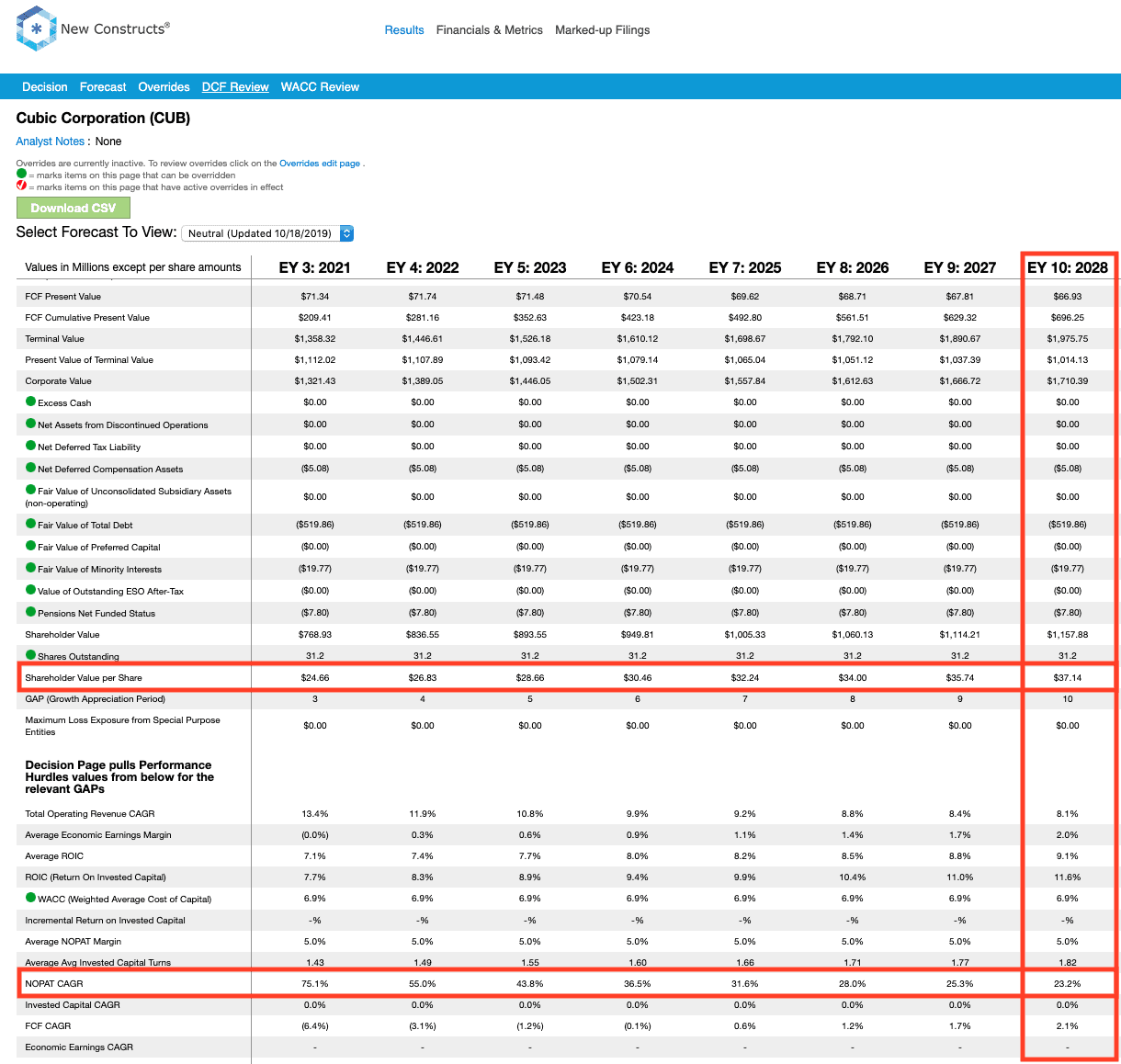Viewport: 1121px width, 1064px height.
Task: Follow the Overrides edit page link
Action: pos(320,164)
